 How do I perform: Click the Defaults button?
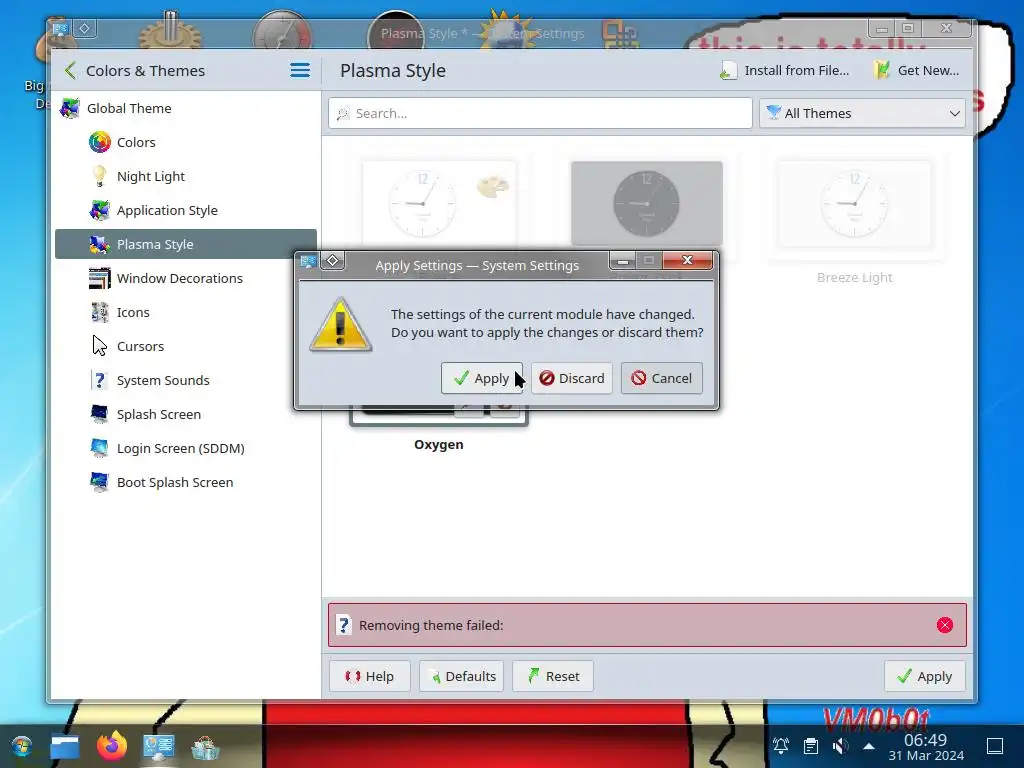click(x=462, y=676)
